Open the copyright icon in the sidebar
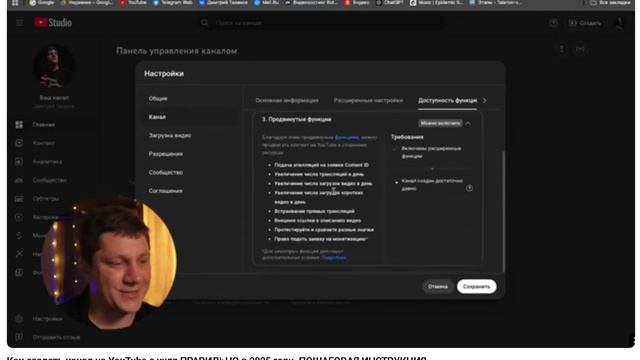The height and width of the screenshot is (360, 640). 19,217
